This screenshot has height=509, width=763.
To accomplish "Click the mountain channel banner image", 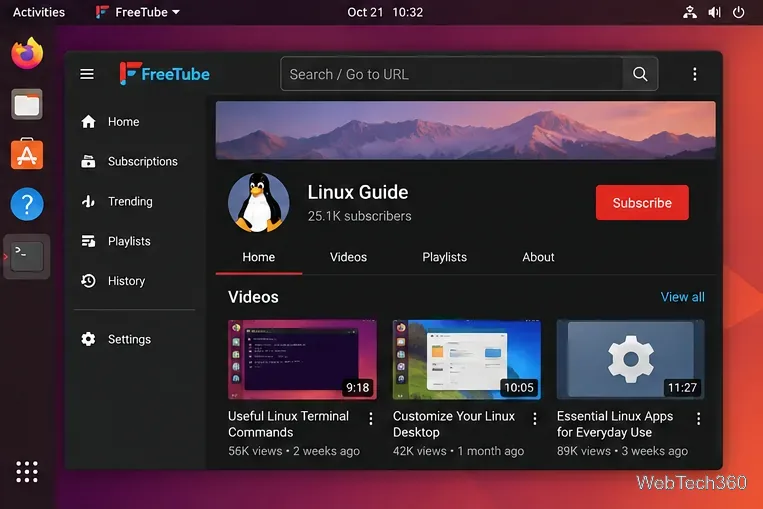I will pos(466,130).
